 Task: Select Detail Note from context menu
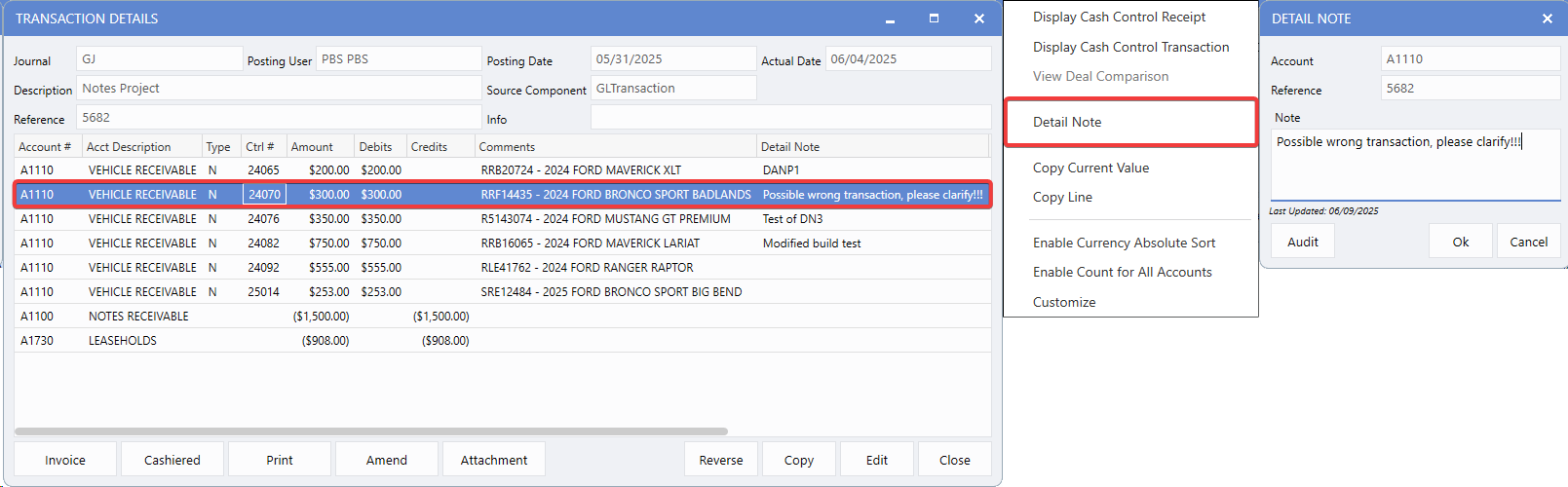click(1067, 122)
